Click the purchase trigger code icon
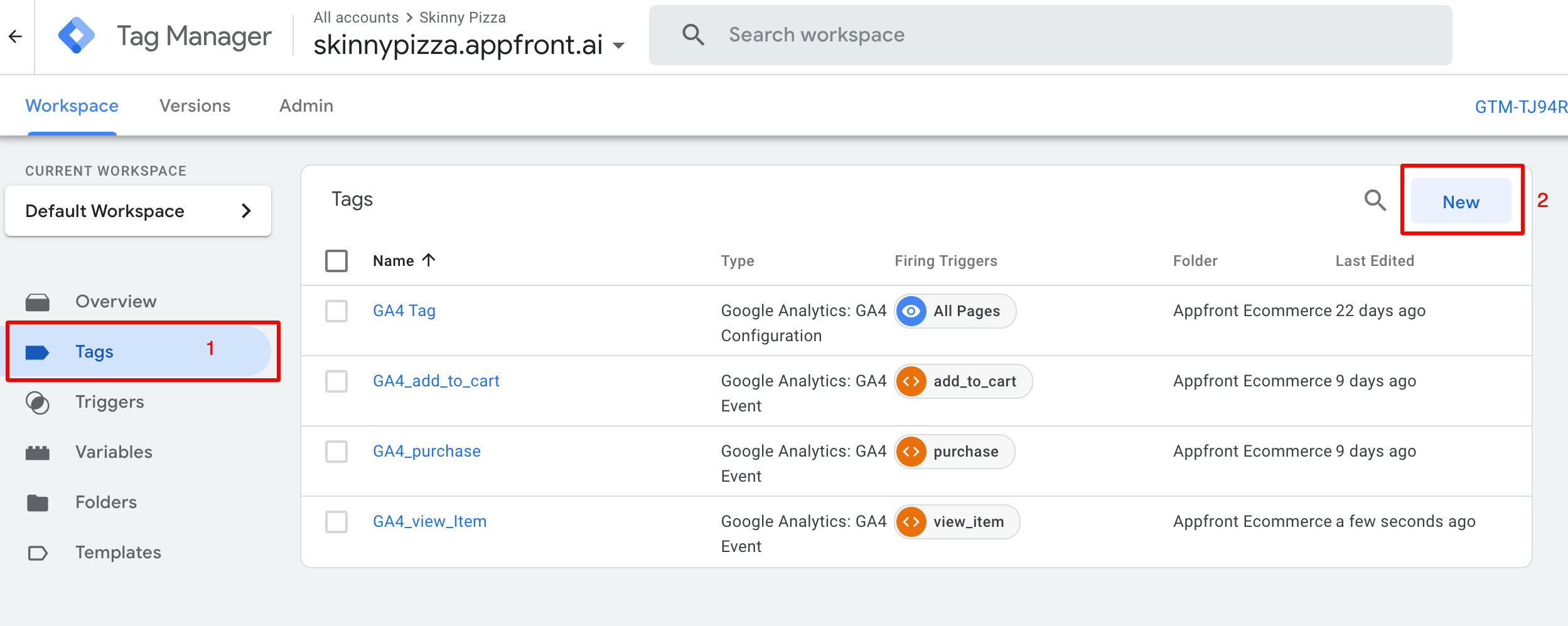This screenshot has height=626, width=1568. coord(911,452)
